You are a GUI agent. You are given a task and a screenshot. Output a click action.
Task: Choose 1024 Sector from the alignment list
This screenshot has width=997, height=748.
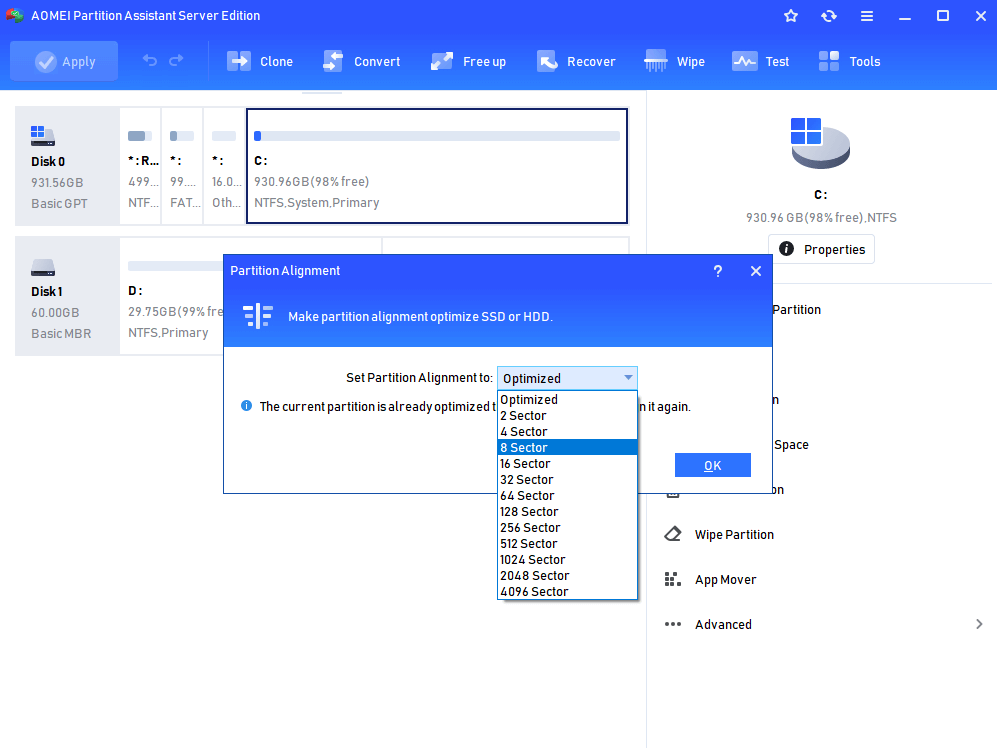tap(567, 560)
